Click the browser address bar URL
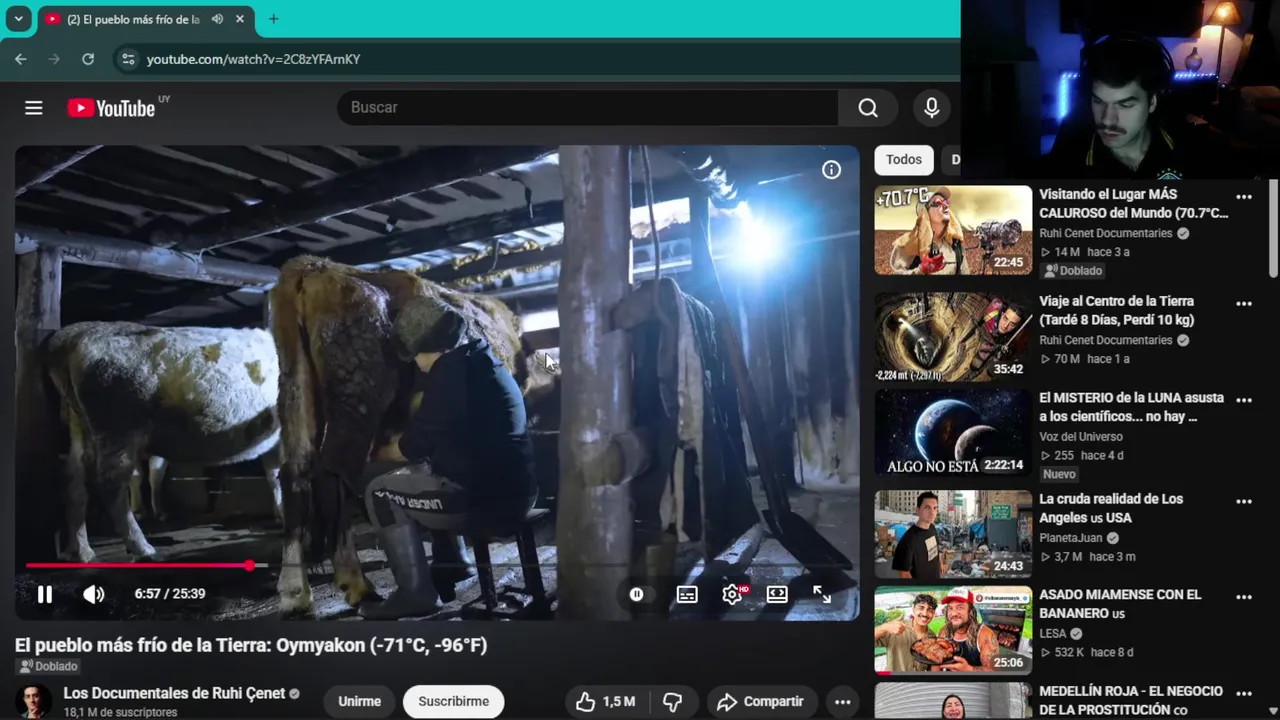Viewport: 1280px width, 720px height. pyautogui.click(x=253, y=60)
